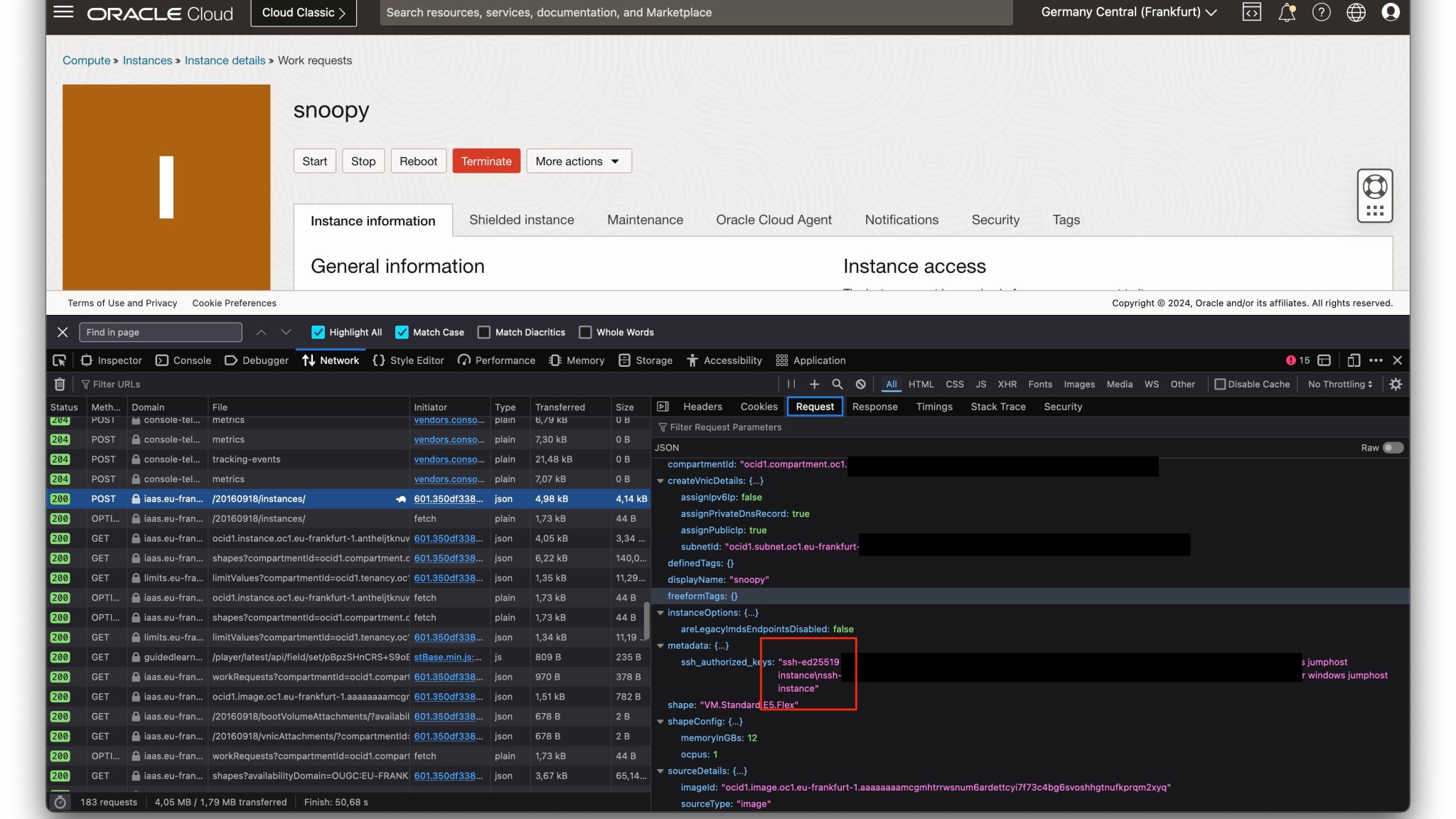Select the tracking-events request row
The width and height of the screenshot is (1456, 819).
pos(348,459)
